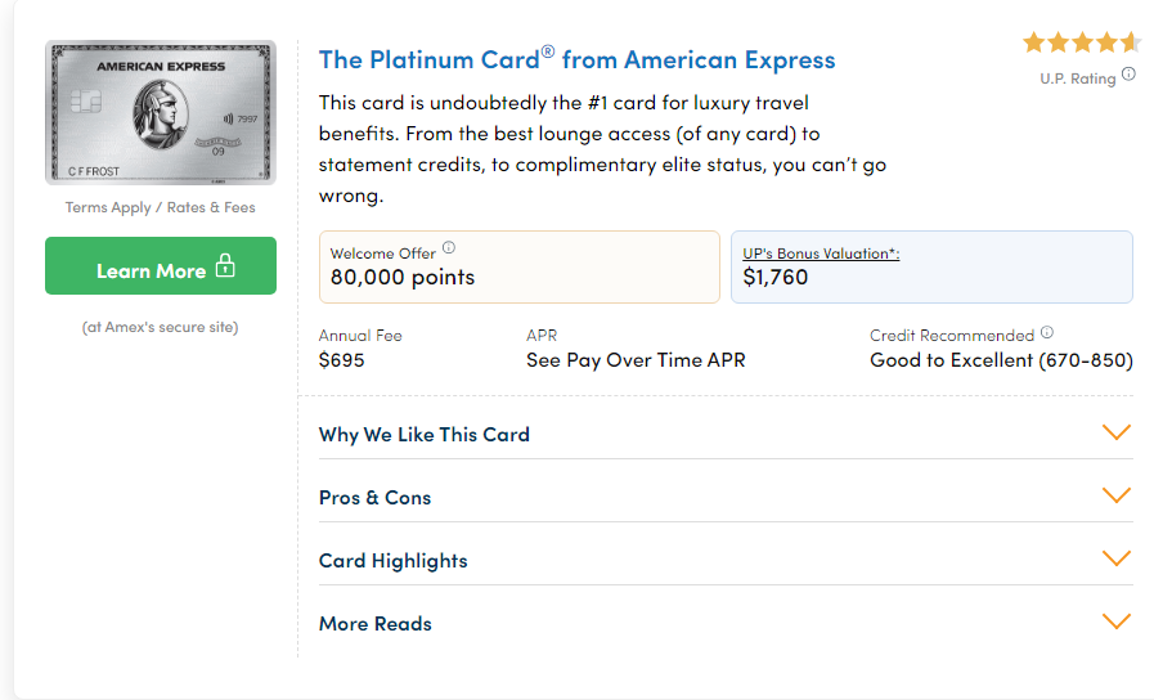
Task: Click the green Learn More button
Action: point(160,266)
